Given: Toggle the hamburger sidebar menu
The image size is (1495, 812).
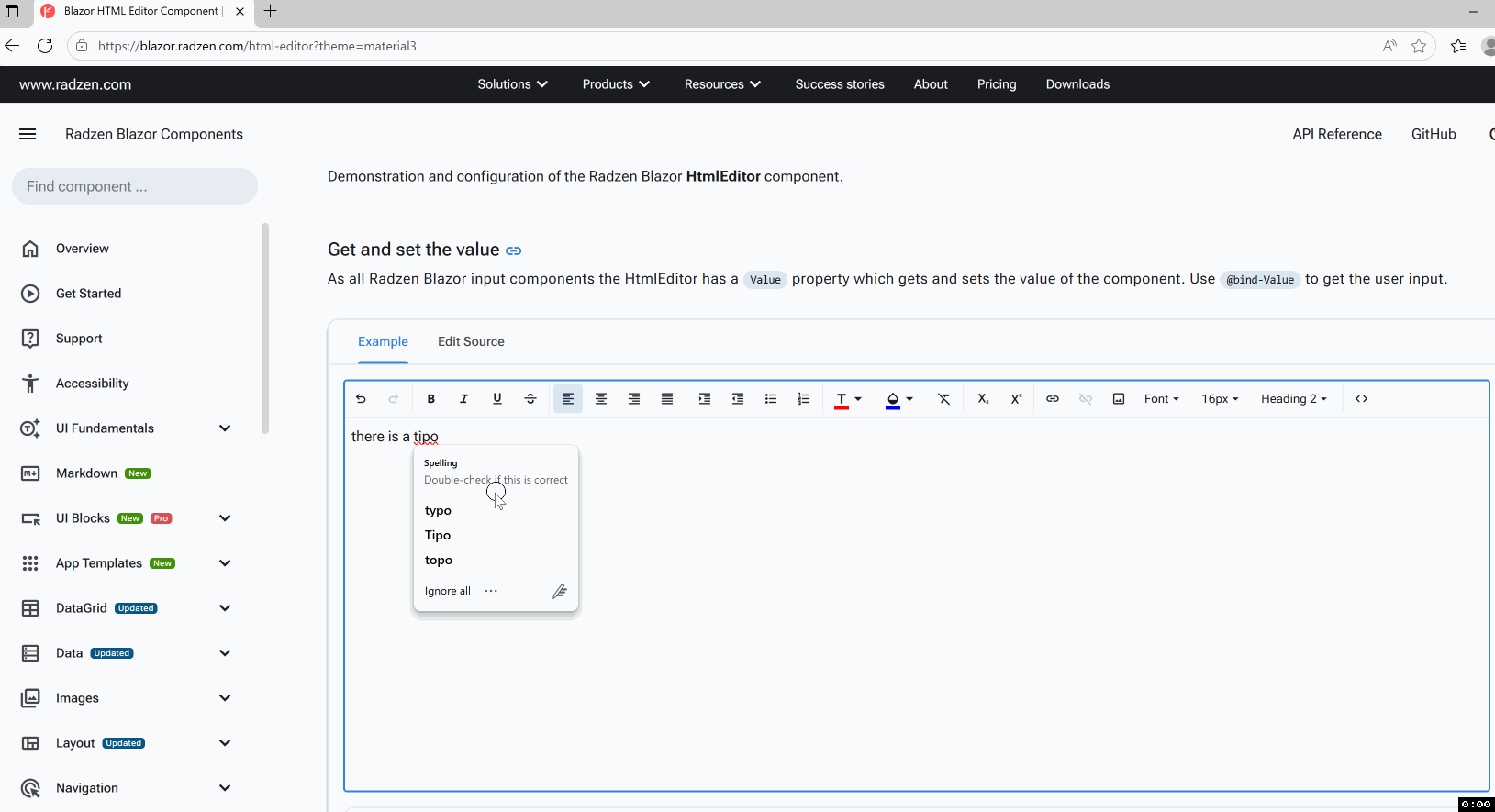Looking at the screenshot, I should pyautogui.click(x=28, y=134).
